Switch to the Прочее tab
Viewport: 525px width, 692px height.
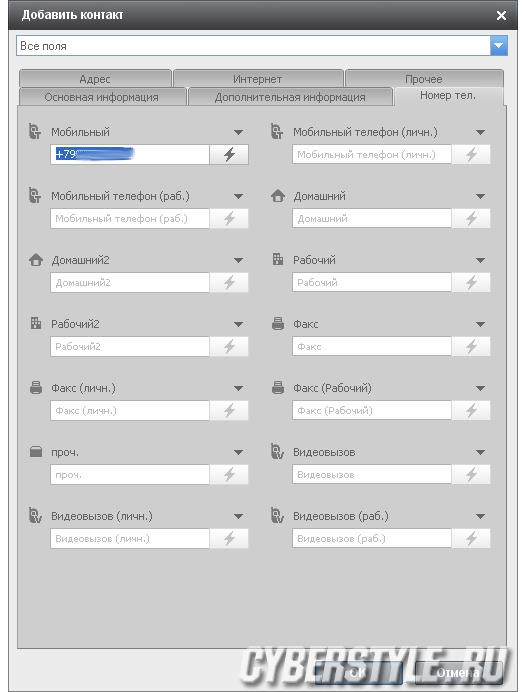coord(424,79)
